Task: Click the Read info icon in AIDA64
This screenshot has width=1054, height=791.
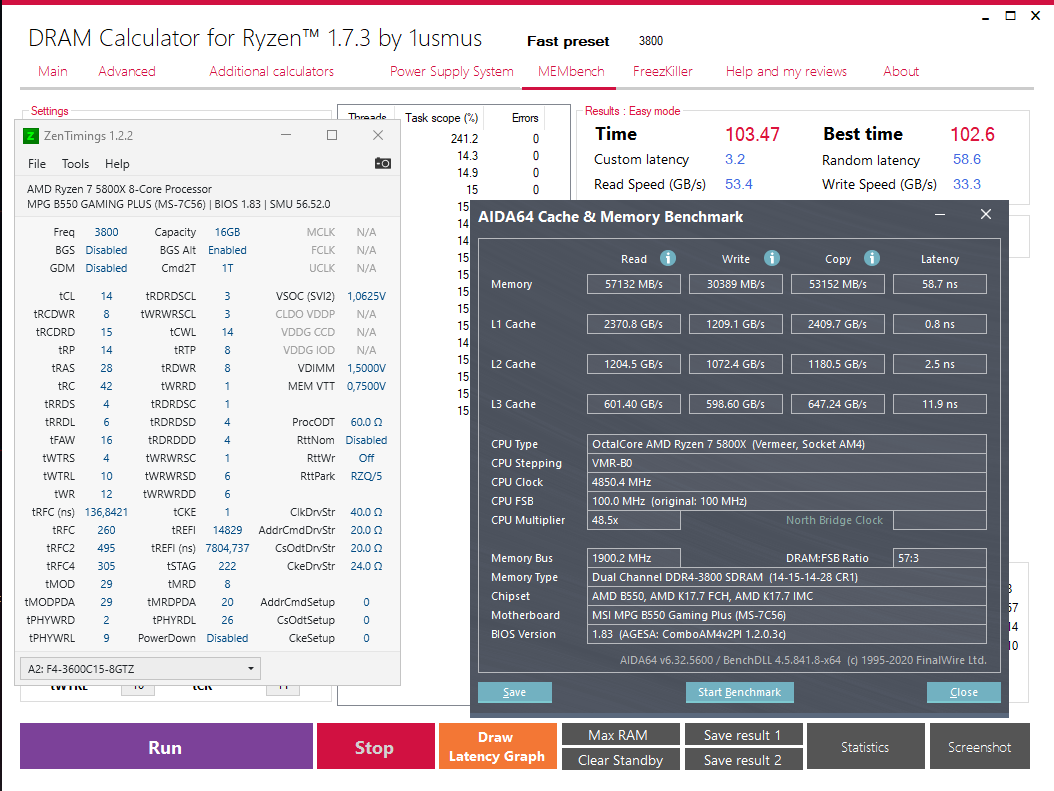Action: [x=667, y=258]
